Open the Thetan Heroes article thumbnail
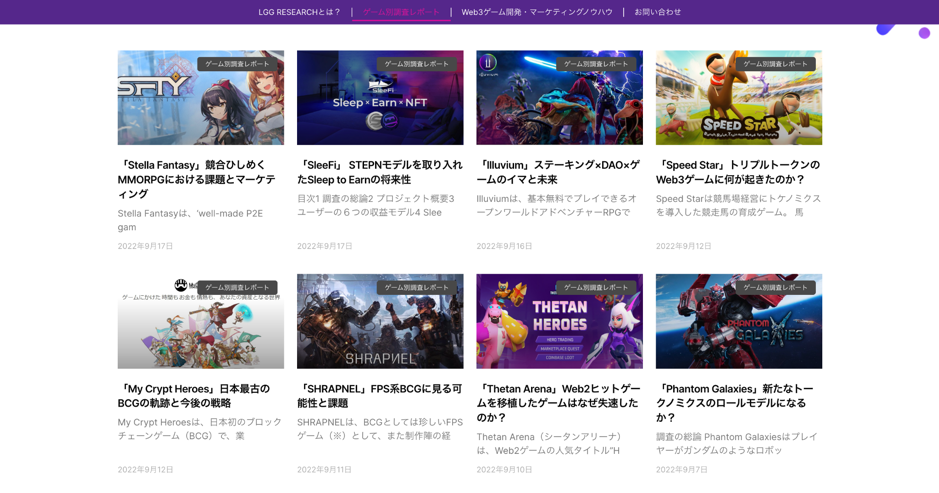939x493 pixels. pos(559,321)
